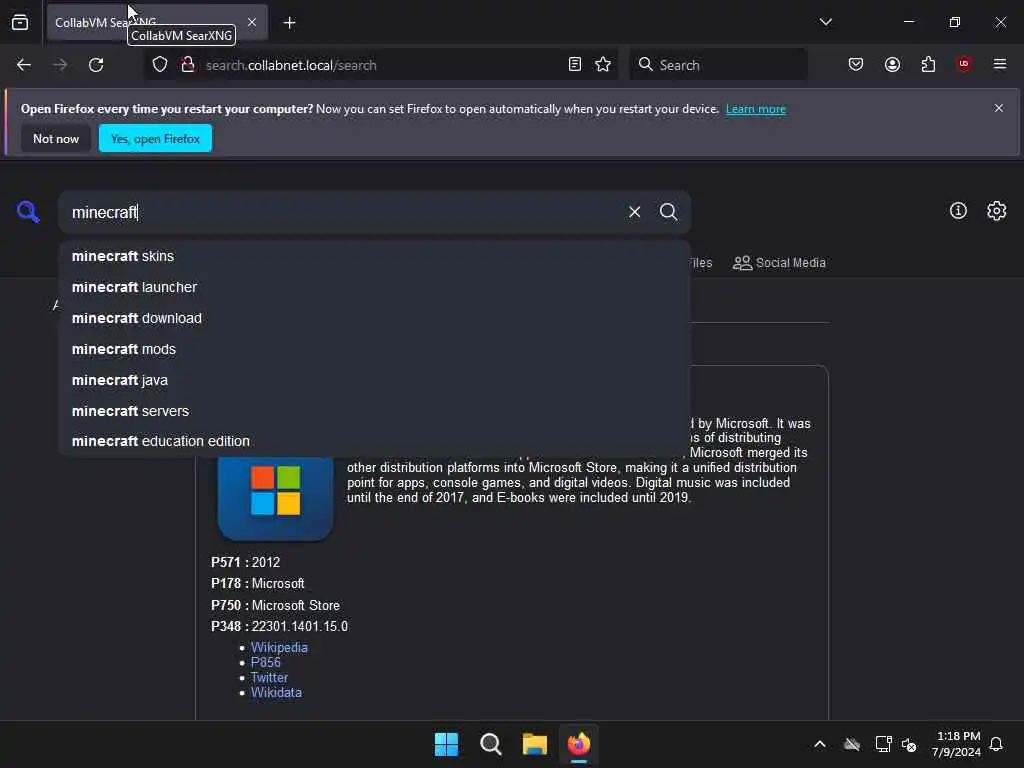Dismiss the Firefox restart notification bar

tap(999, 108)
